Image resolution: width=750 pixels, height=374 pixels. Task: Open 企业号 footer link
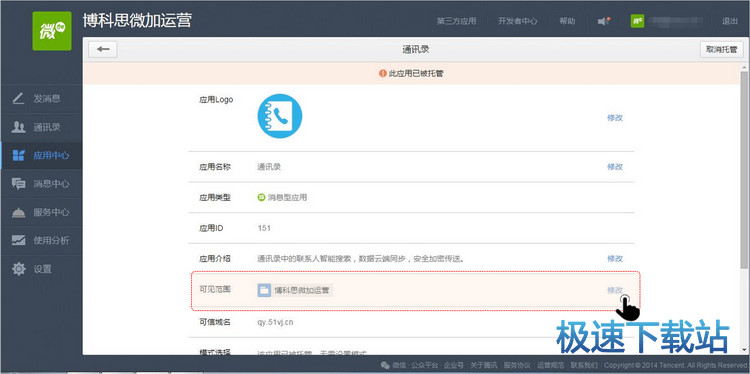(x=453, y=365)
